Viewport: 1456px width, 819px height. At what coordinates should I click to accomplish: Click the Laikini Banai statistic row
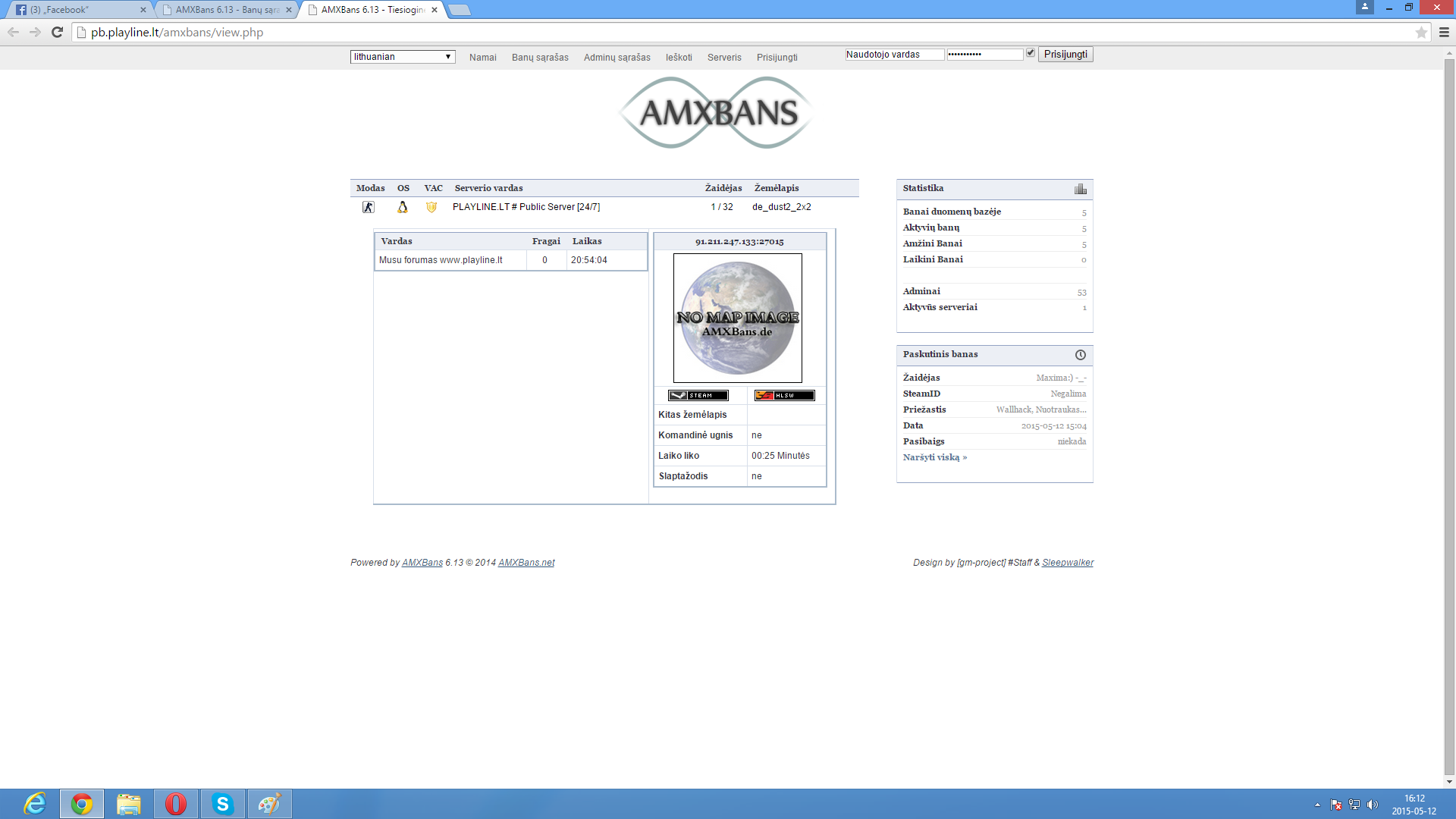point(994,260)
